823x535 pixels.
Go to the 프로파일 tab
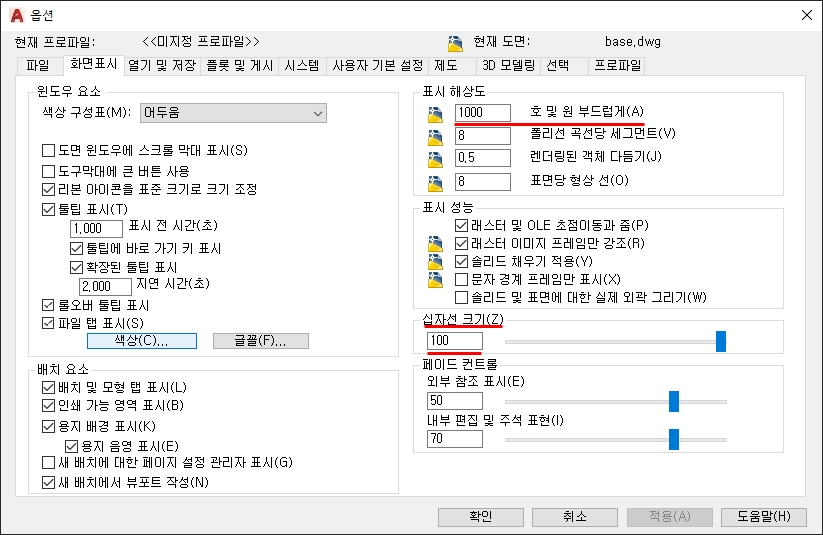click(617, 66)
